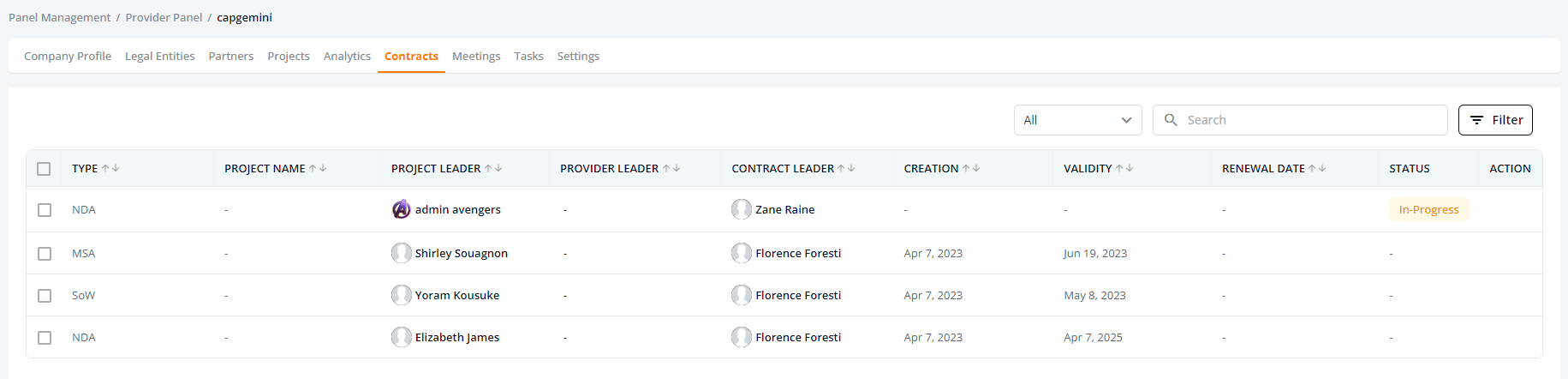
Task: Sort by PROJECT NAME column arrows
Action: coord(318,169)
